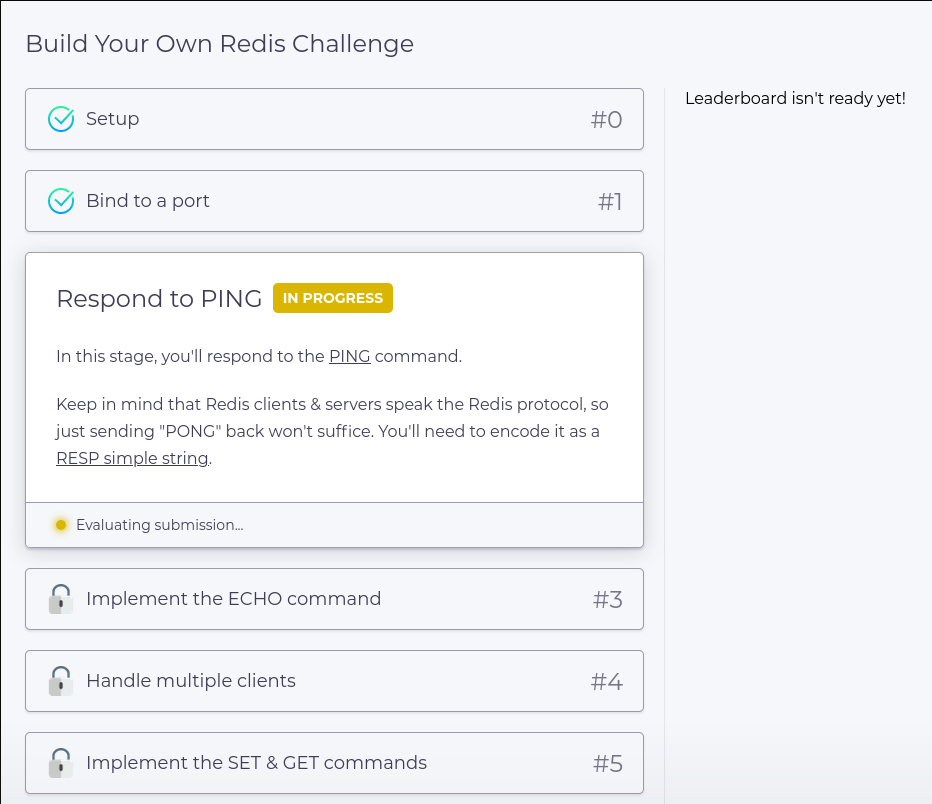
Task: Expand the Implement the ECHO command stage
Action: tap(335, 599)
